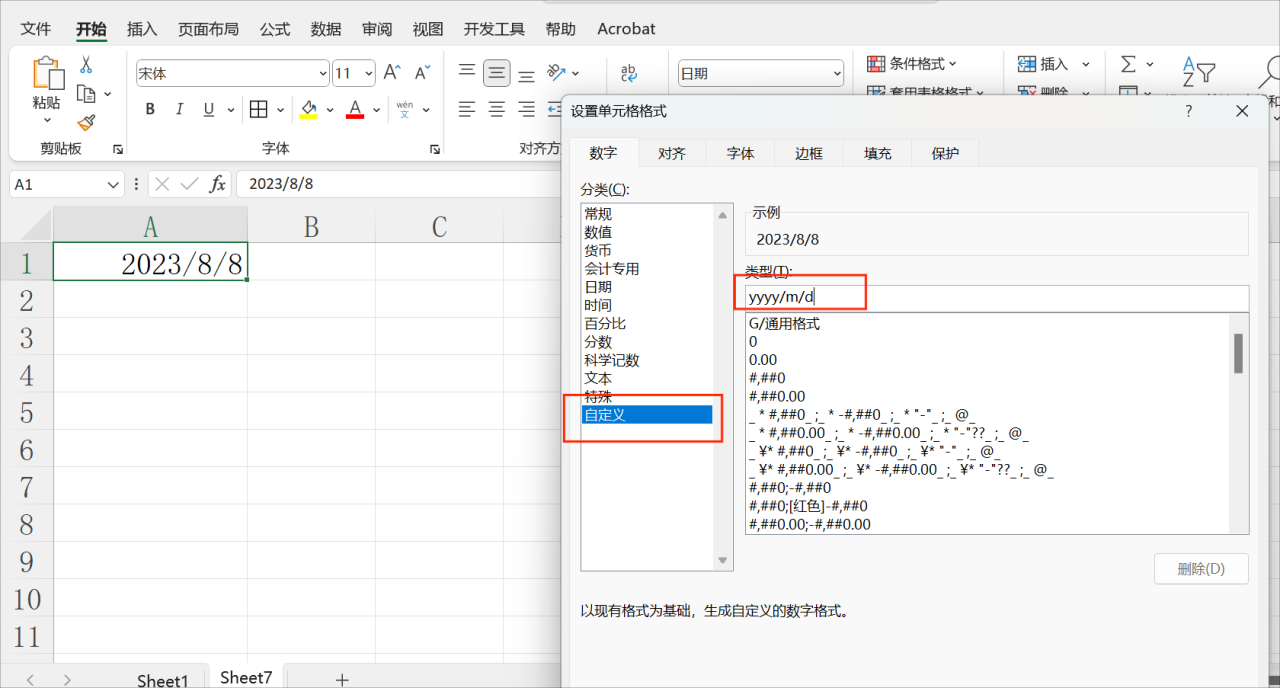
Task: Click the wrap text abc icon
Action: pos(629,72)
